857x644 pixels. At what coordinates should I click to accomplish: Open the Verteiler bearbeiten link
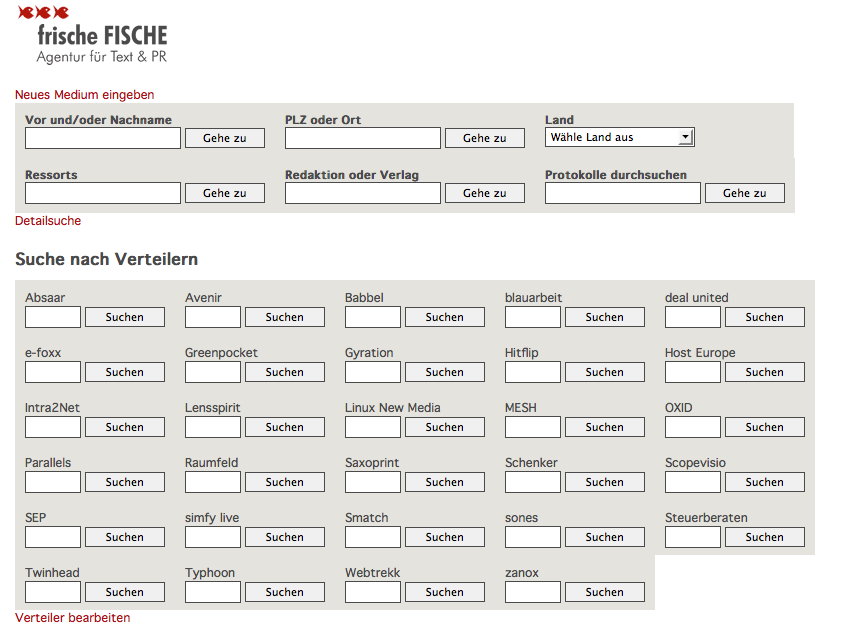73,618
